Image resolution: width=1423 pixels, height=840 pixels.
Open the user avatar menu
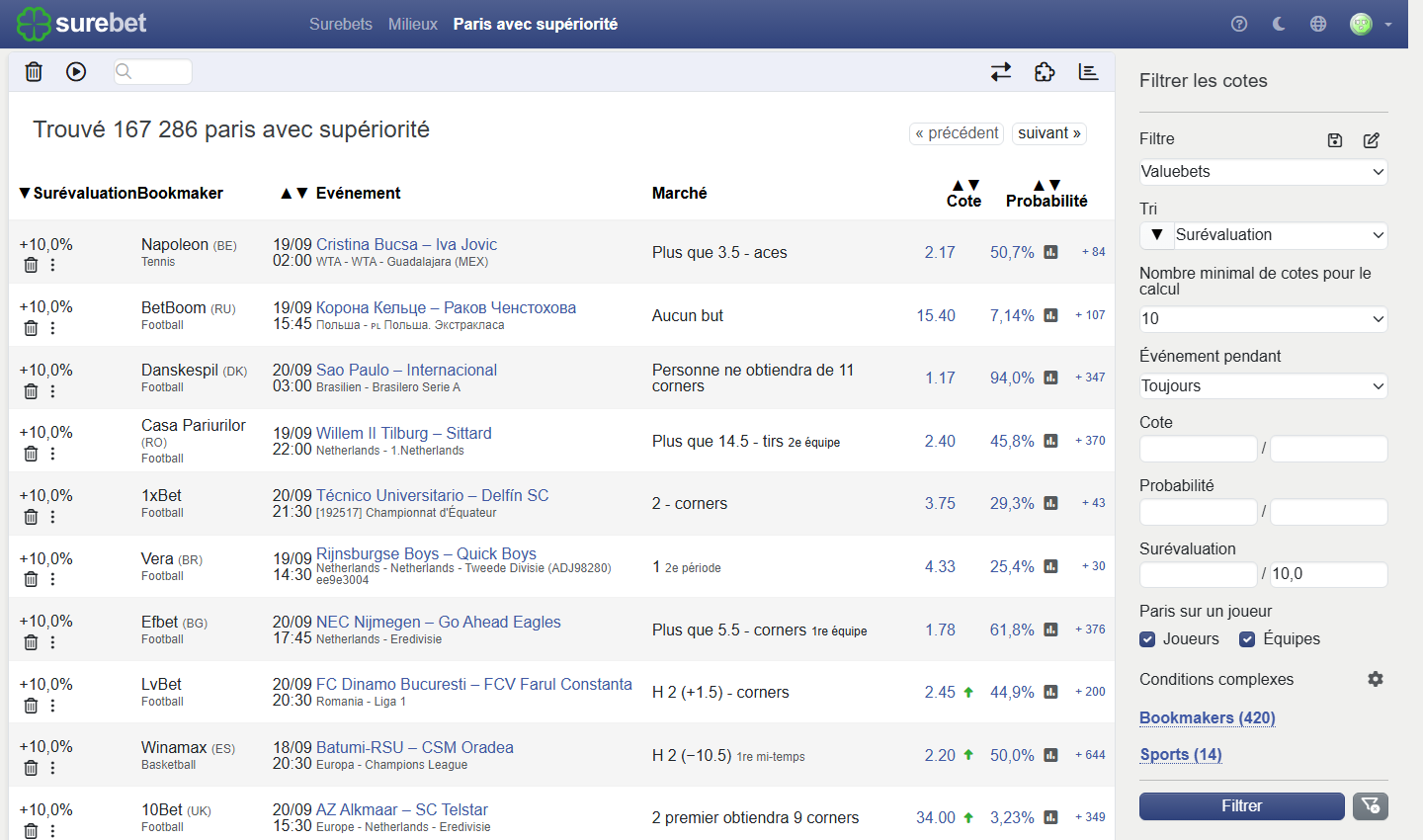pyautogui.click(x=1371, y=24)
